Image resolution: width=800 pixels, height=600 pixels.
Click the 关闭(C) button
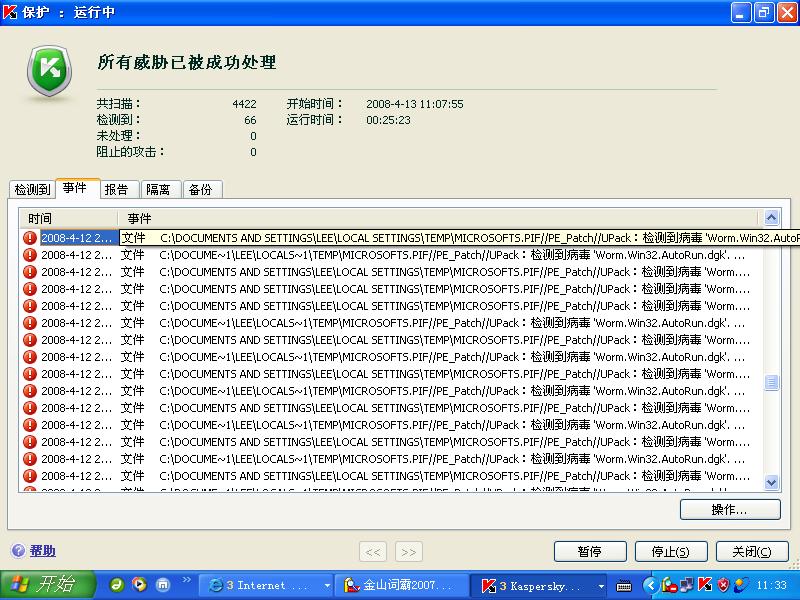[752, 552]
